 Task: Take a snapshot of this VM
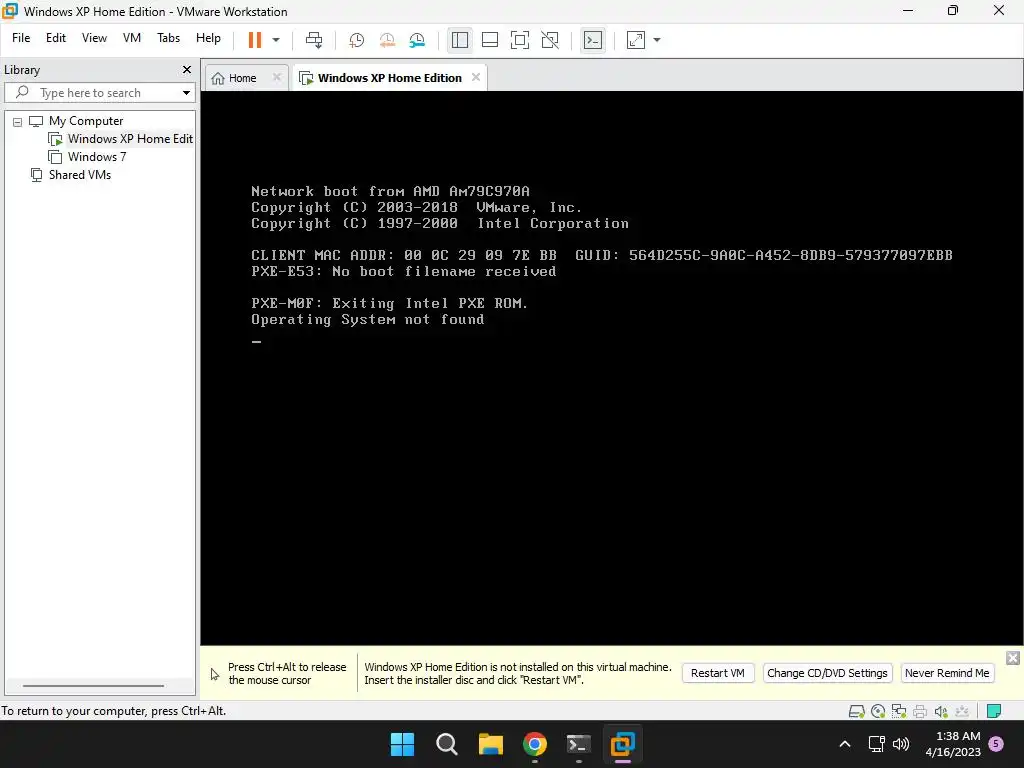357,40
